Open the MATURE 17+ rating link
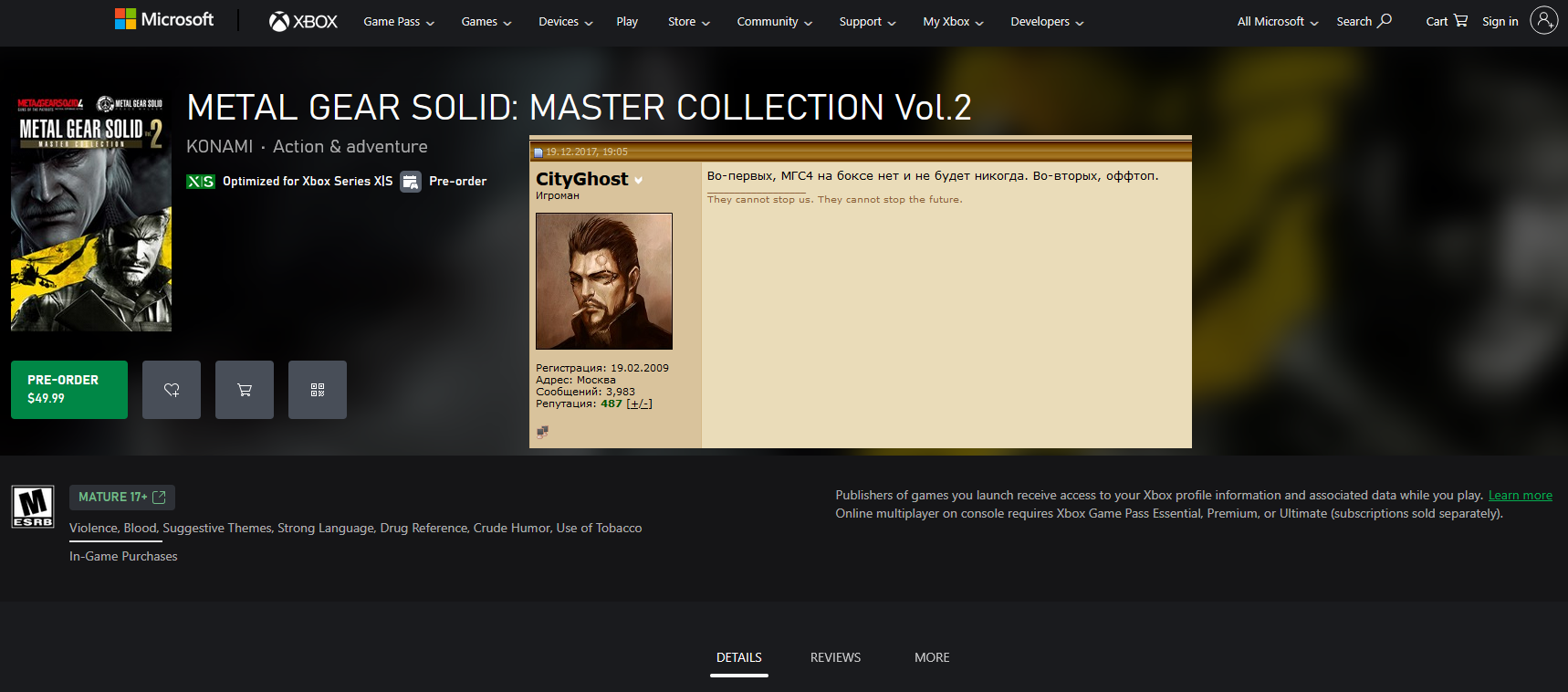The width and height of the screenshot is (1568, 692). (x=122, y=498)
